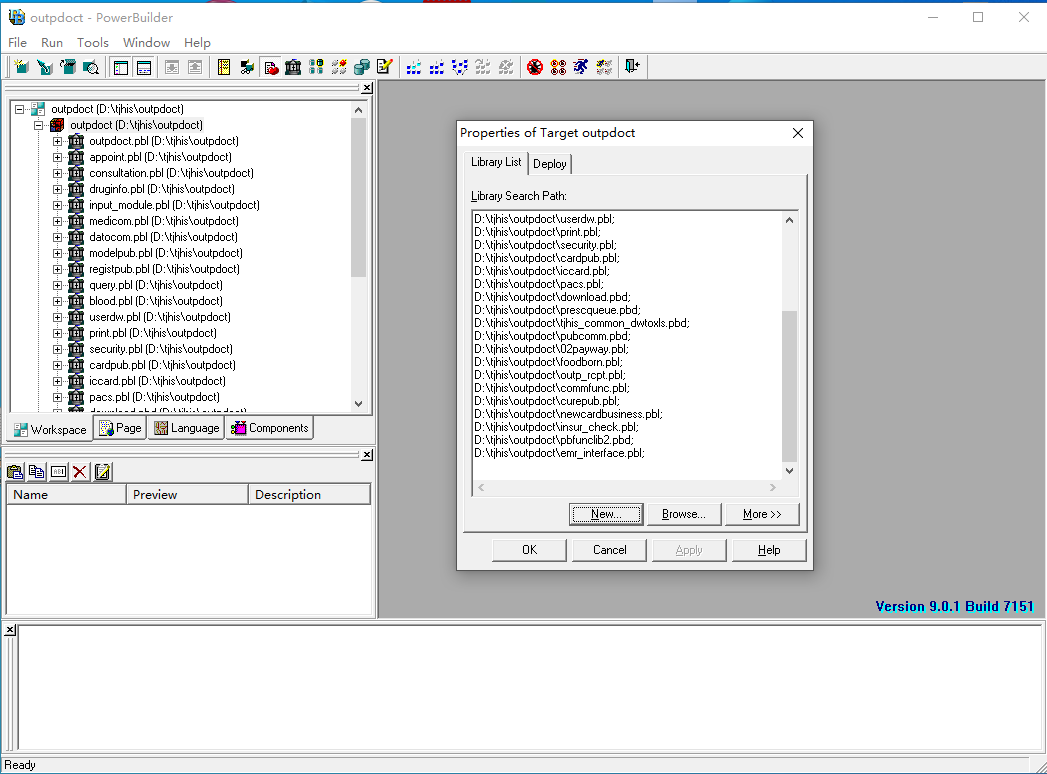Expand the input_module.pbl library node
Screen dimensions: 1047x774
tap(57, 205)
